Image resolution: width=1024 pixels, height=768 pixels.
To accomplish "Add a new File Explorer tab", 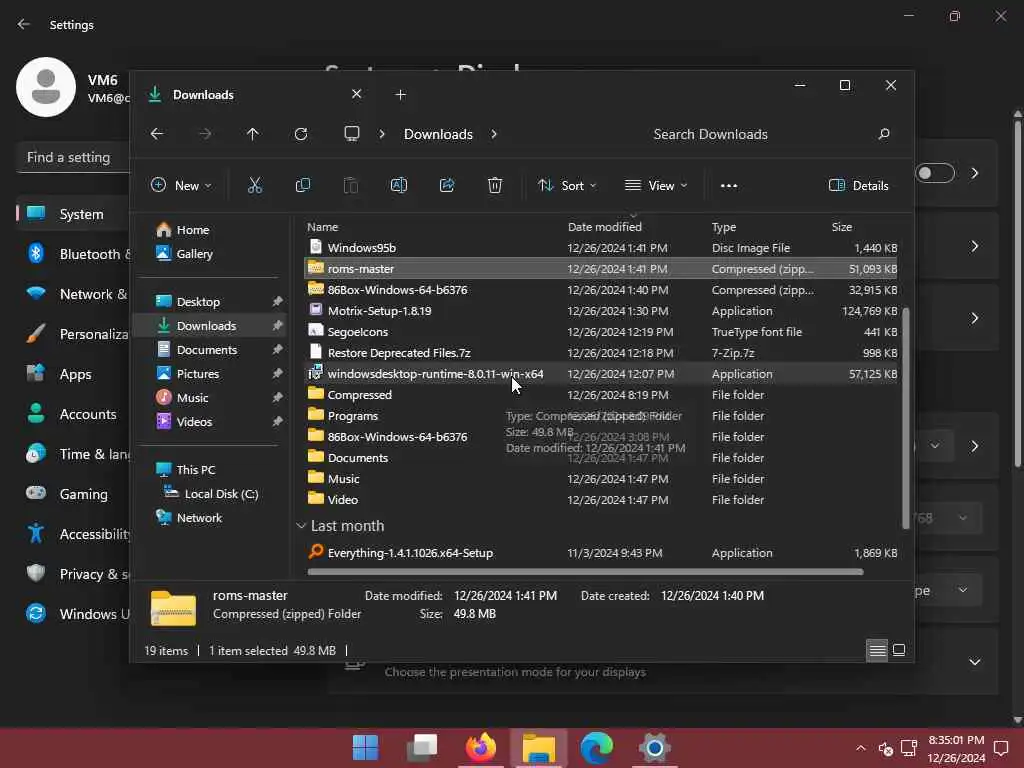I will [400, 95].
